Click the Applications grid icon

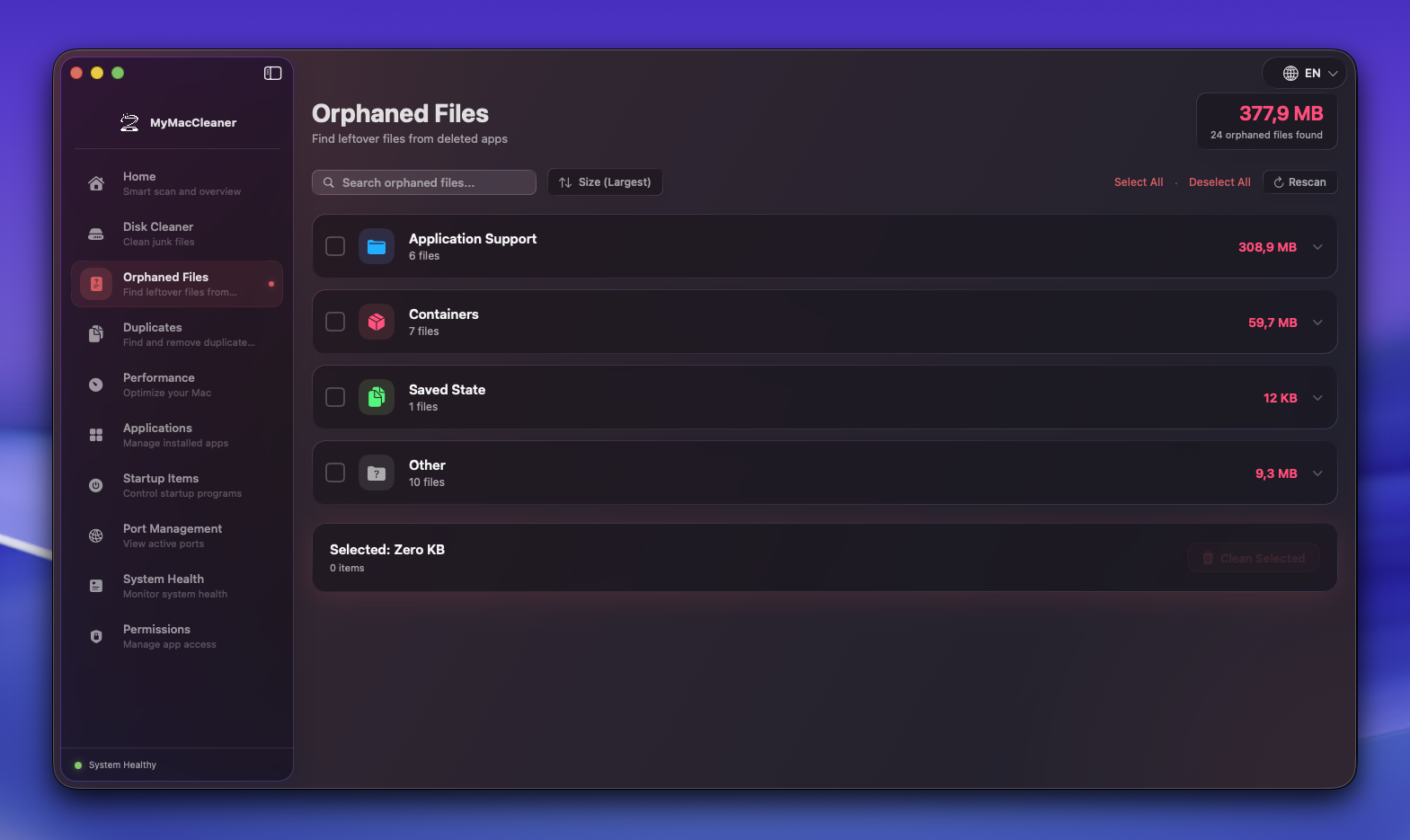point(96,435)
